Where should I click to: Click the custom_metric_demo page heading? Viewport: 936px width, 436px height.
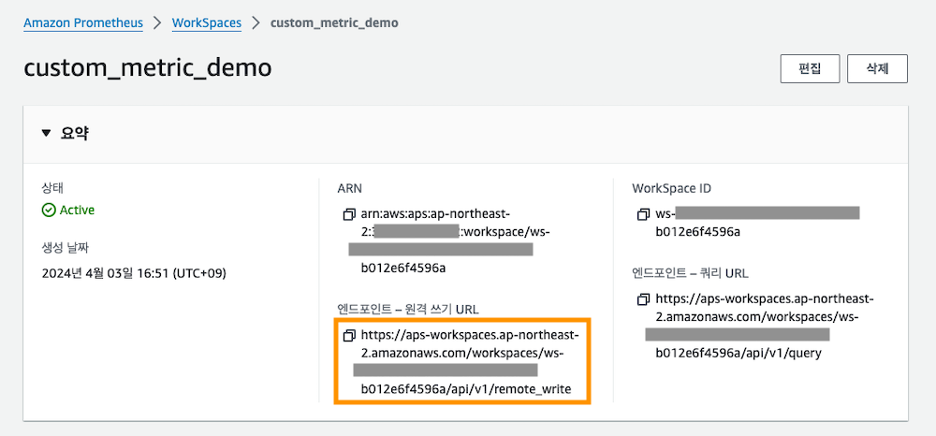point(147,69)
